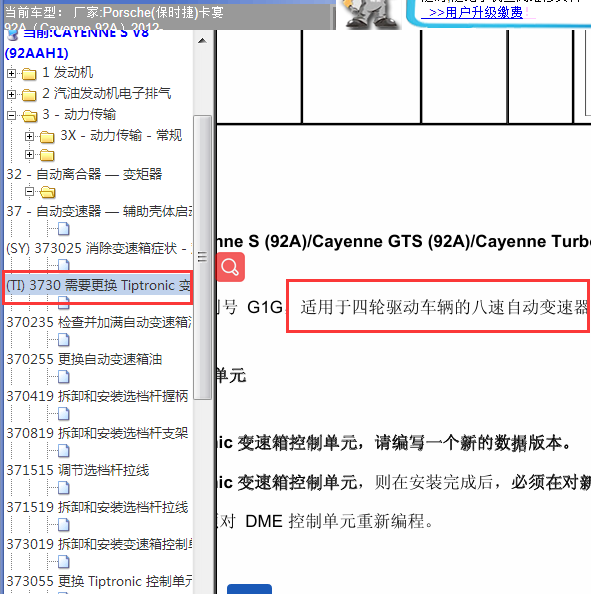Viewport: 591px width, 594px height.
Task: Select 32 - 自动离合器 — 变矩器 item
Action: coord(84,174)
